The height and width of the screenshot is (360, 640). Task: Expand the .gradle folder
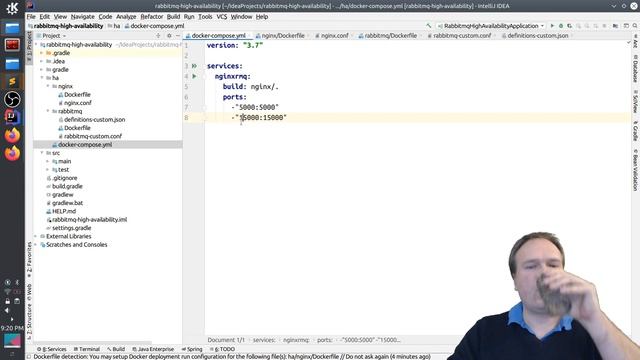(x=42, y=53)
